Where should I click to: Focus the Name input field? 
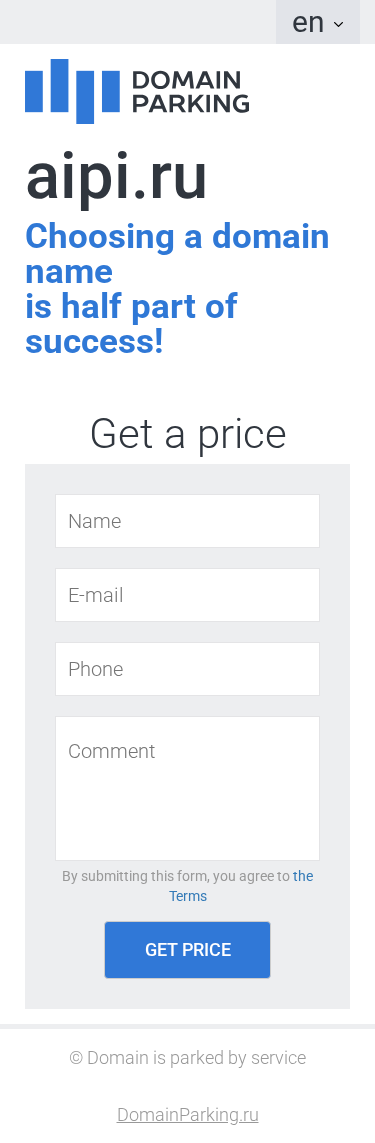[x=188, y=521]
